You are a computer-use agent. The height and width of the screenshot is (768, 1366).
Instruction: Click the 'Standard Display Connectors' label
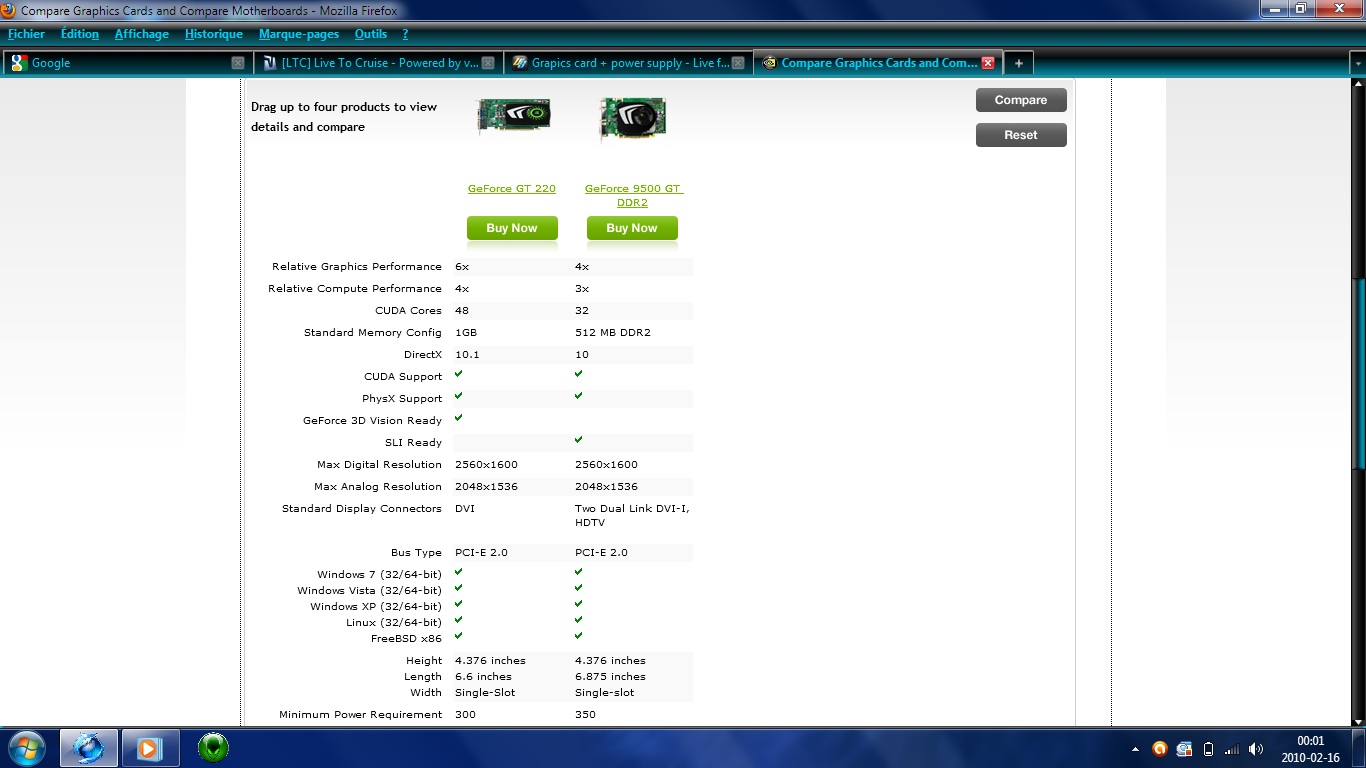[362, 509]
